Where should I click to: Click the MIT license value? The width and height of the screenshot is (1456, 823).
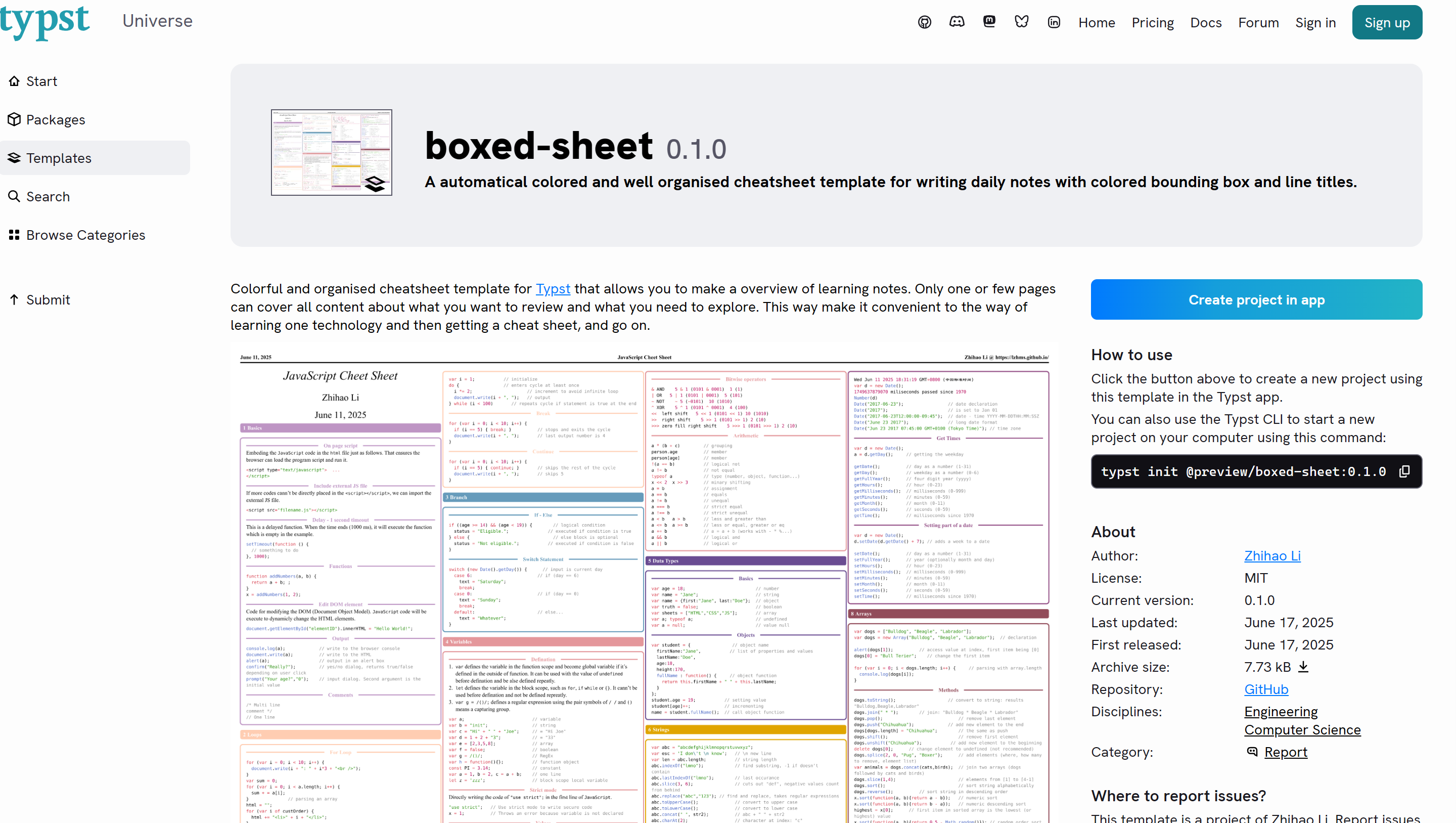[x=1255, y=578]
